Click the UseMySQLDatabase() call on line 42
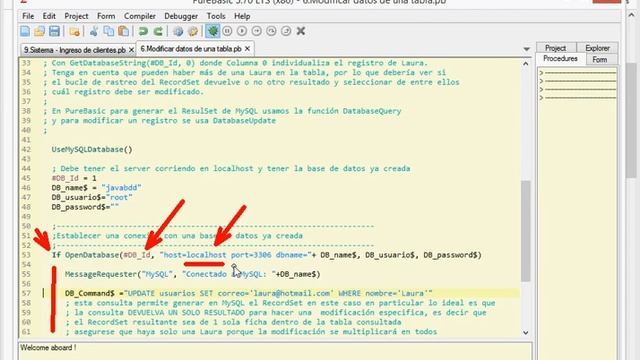This screenshot has height=360, width=640. click(x=92, y=149)
